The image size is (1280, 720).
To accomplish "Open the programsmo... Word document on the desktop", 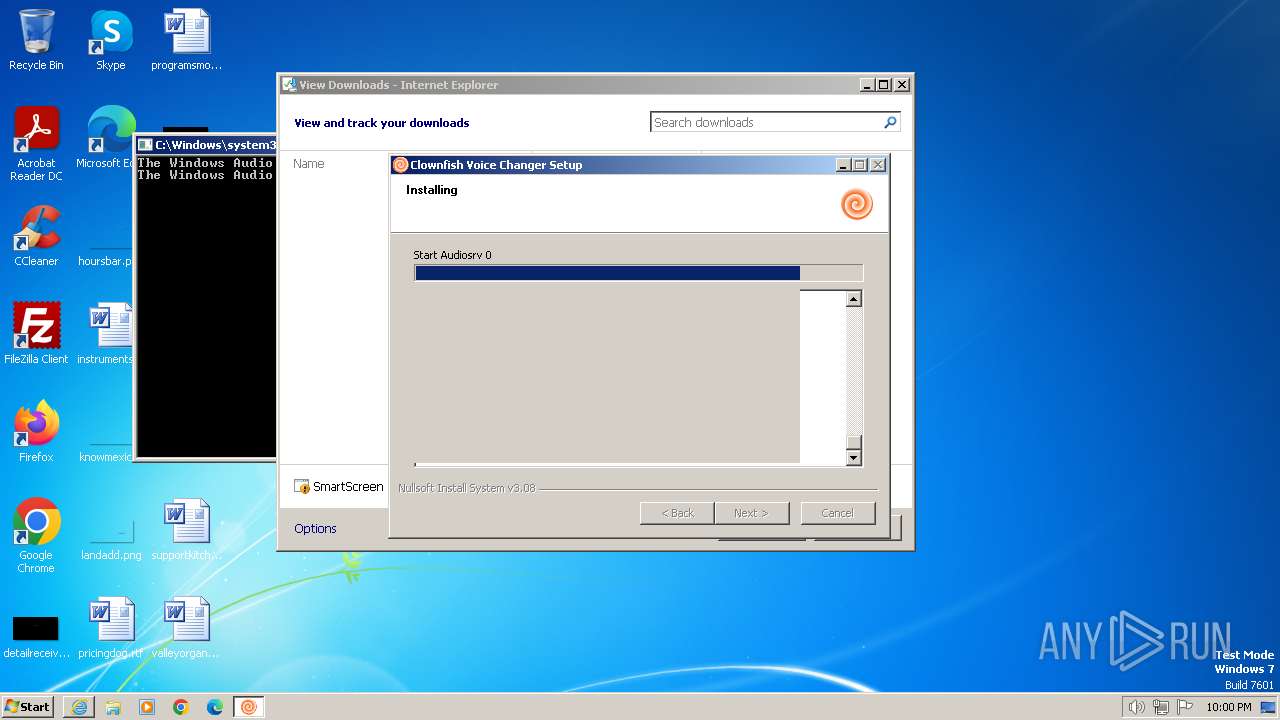I will [187, 40].
